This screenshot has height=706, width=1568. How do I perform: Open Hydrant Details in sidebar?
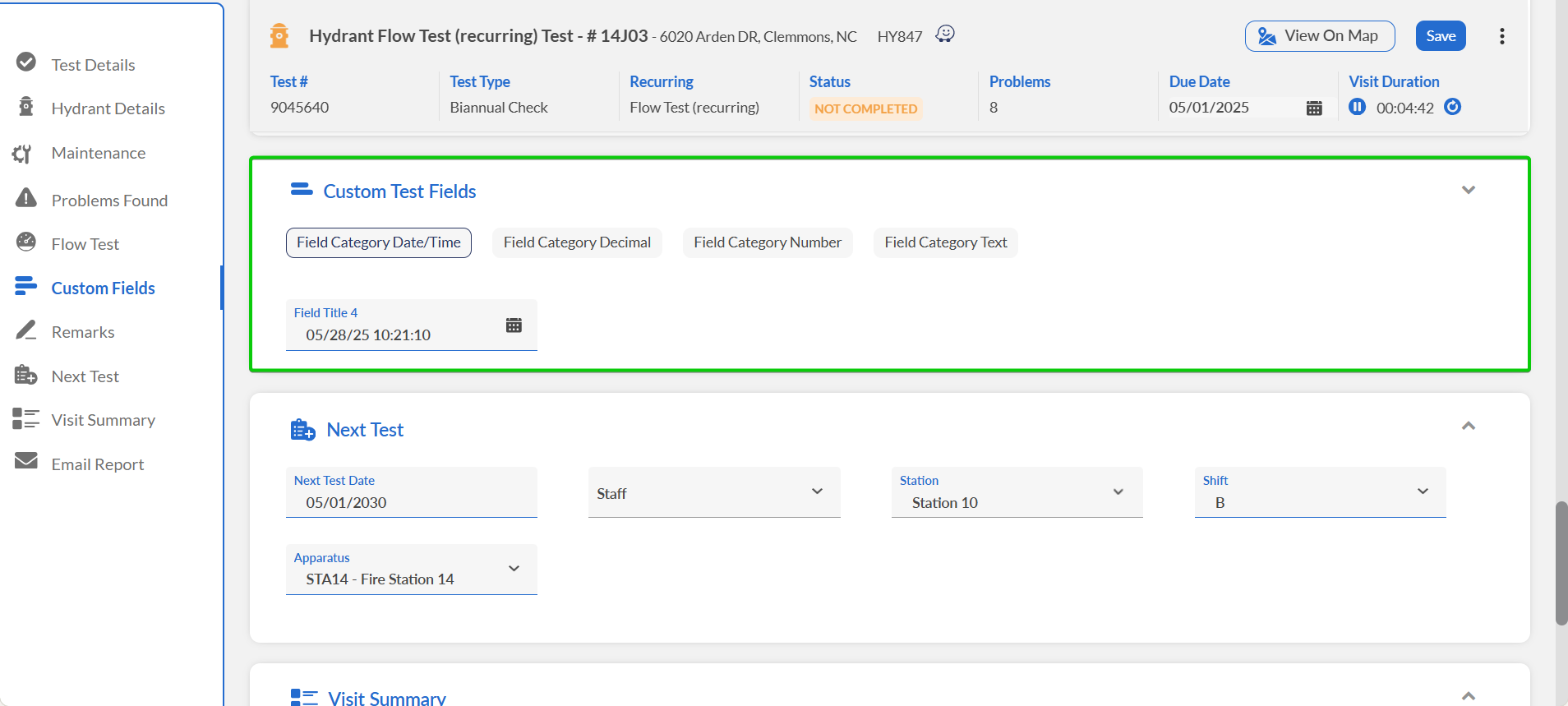[108, 108]
